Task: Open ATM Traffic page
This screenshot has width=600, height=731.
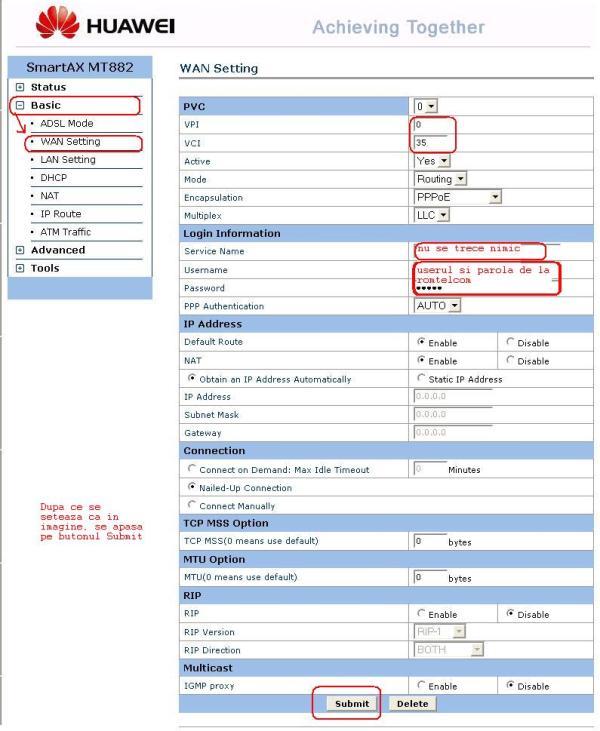Action: 66,232
